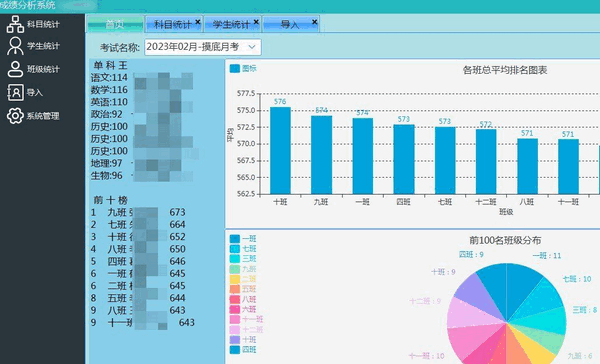The height and width of the screenshot is (364, 600).
Task: Select rank 5 四班 row scoring 646
Action: pos(138,261)
